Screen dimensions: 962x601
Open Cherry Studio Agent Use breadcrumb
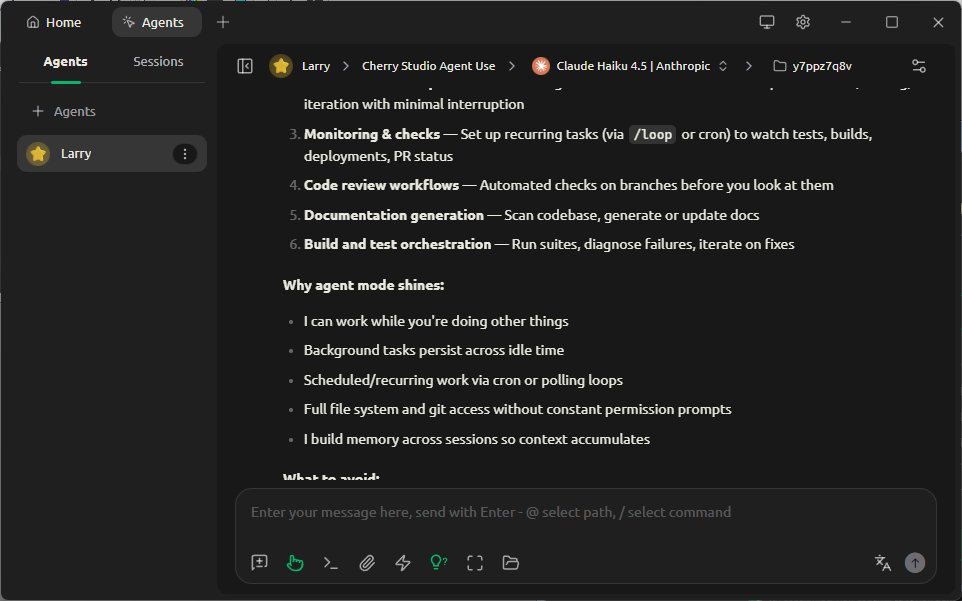[428, 66]
